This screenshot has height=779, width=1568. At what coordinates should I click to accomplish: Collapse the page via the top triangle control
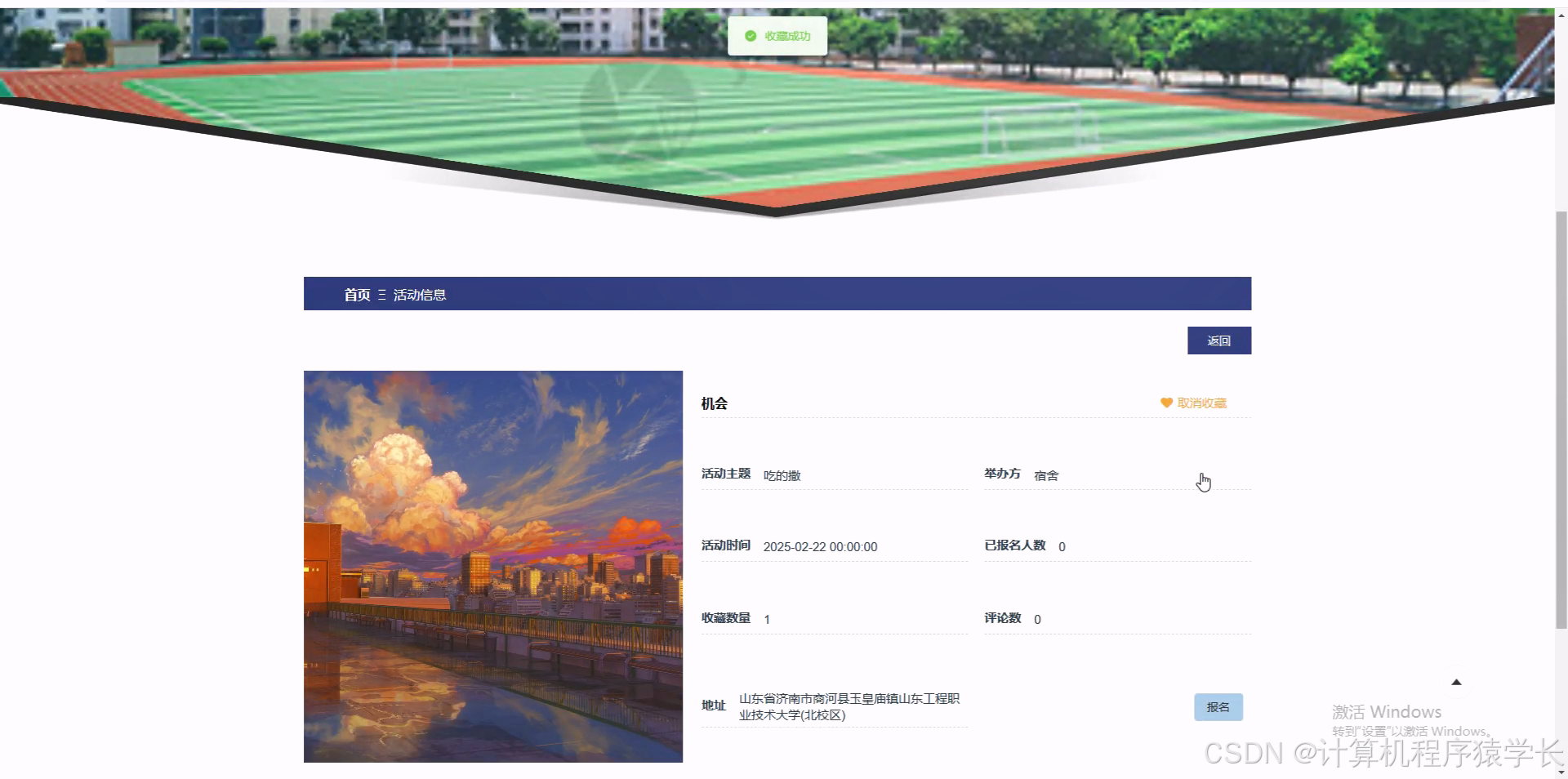coord(1455,680)
